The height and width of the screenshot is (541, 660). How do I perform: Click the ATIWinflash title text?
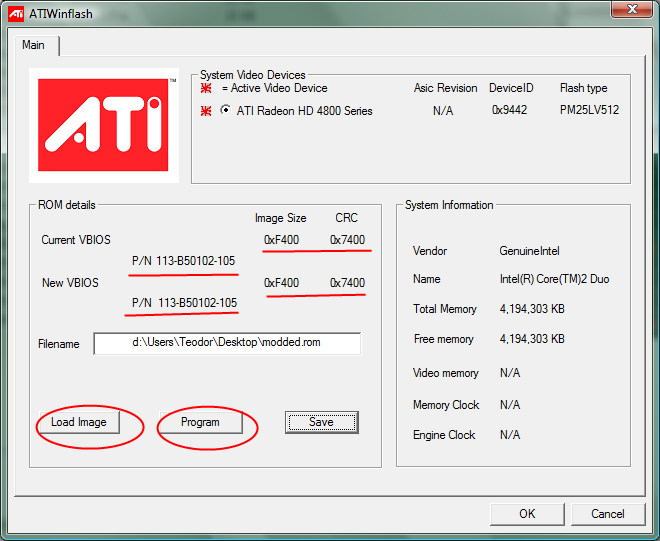[61, 14]
